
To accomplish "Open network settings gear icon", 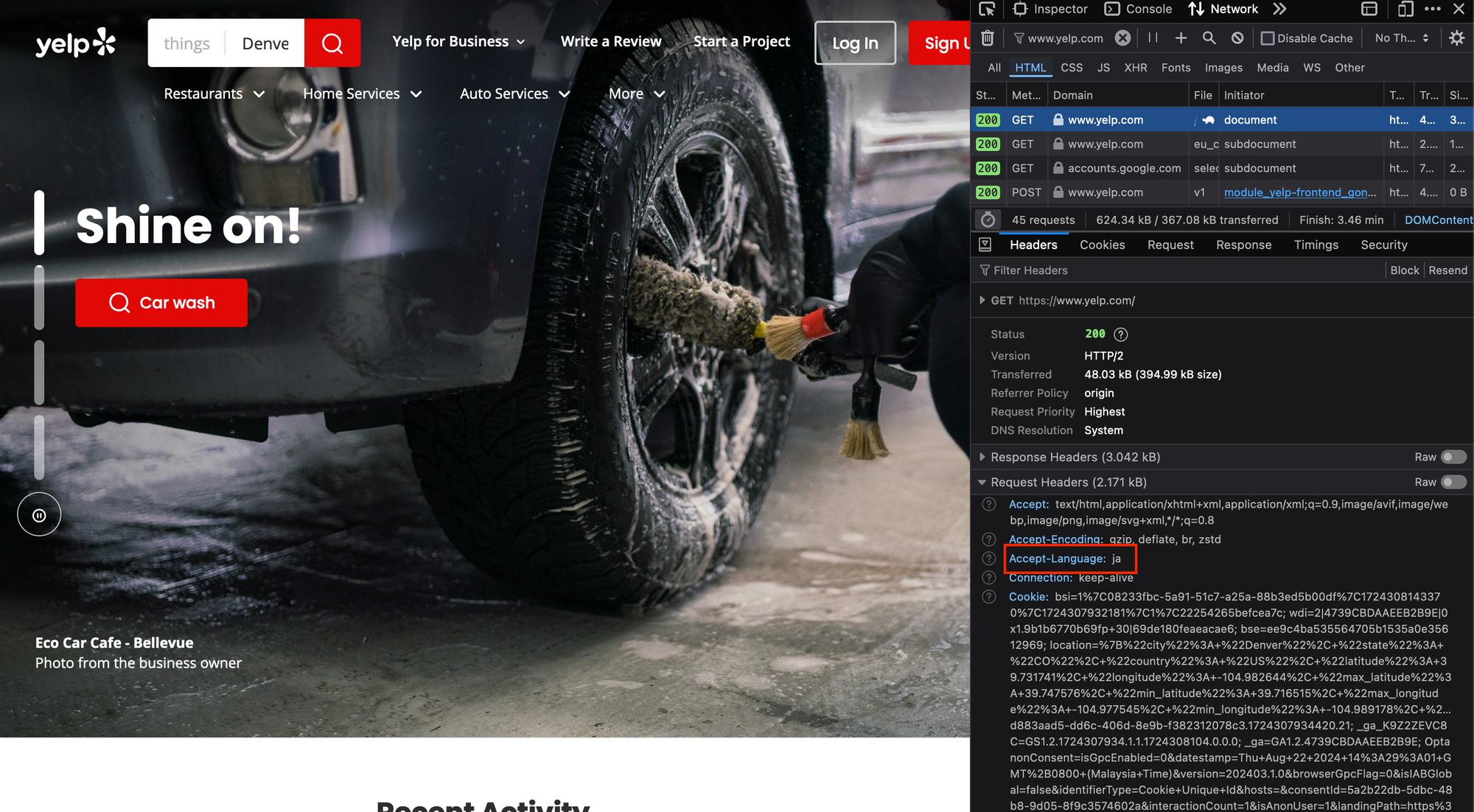I will pos(1456,38).
